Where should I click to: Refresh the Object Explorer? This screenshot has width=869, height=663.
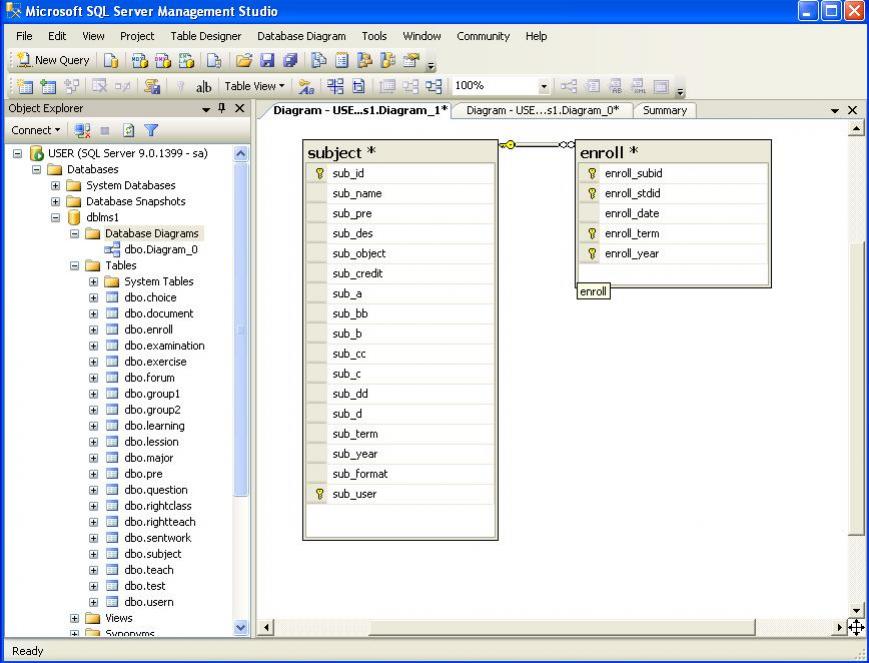[x=128, y=128]
